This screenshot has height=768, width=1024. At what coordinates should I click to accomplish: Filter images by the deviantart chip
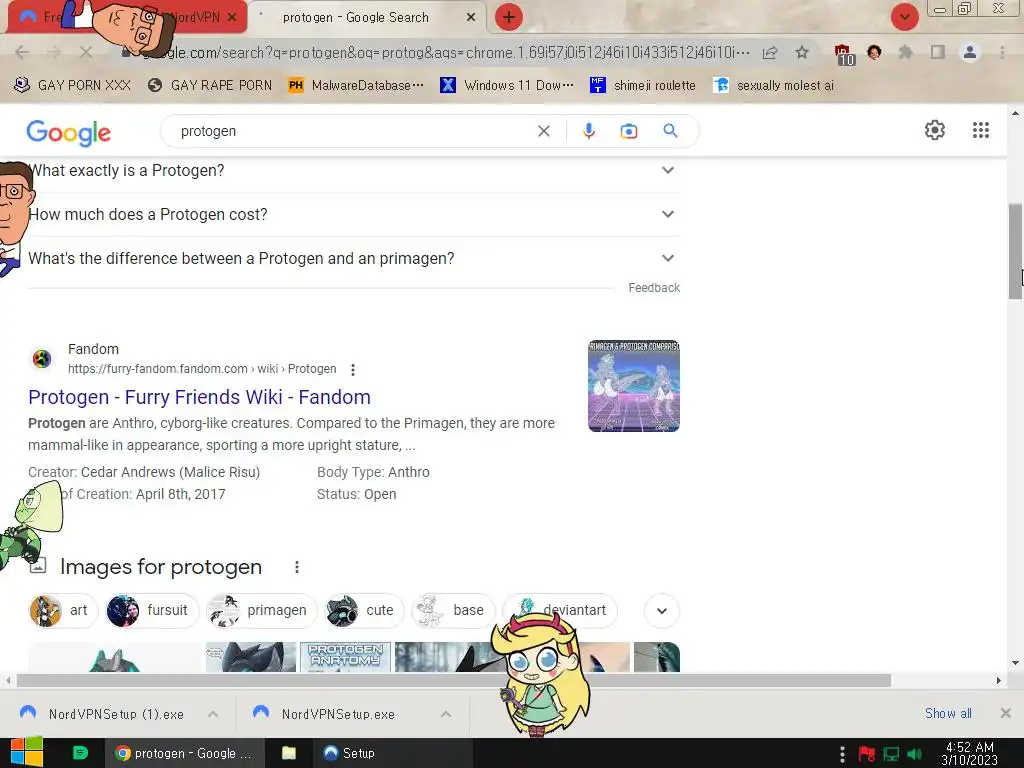[560, 611]
